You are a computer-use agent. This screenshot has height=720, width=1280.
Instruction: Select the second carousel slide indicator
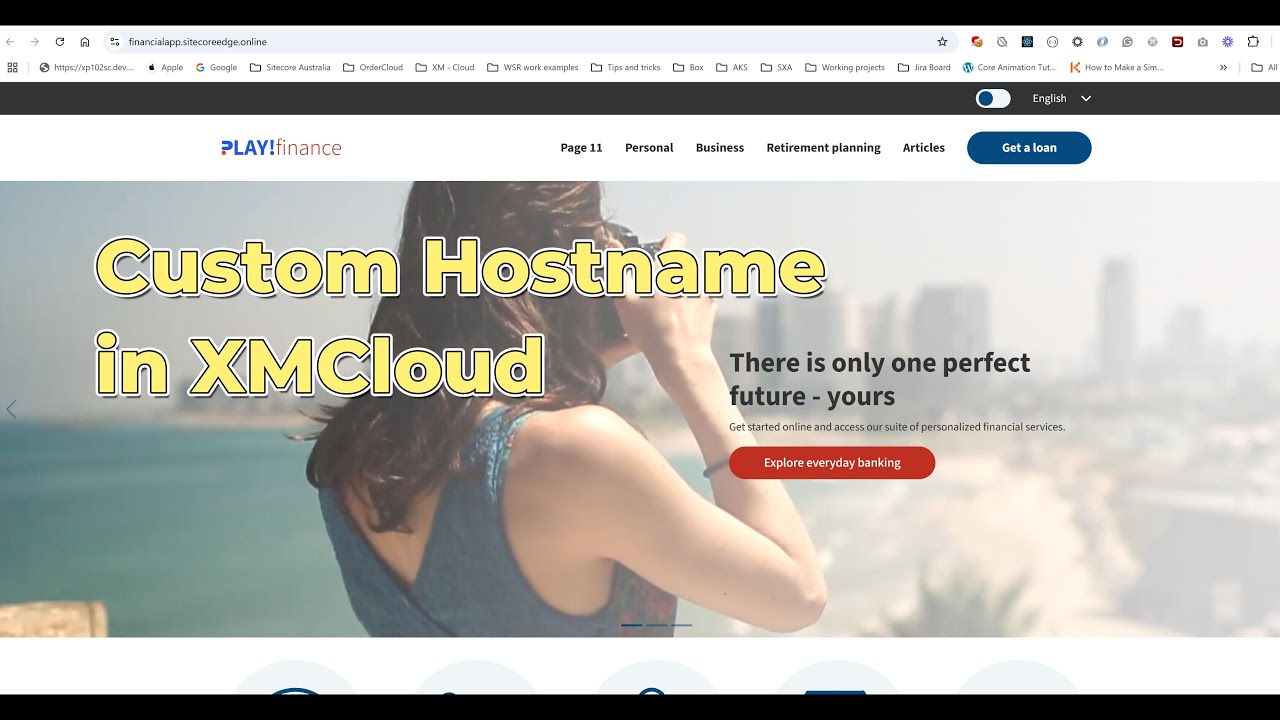(656, 625)
